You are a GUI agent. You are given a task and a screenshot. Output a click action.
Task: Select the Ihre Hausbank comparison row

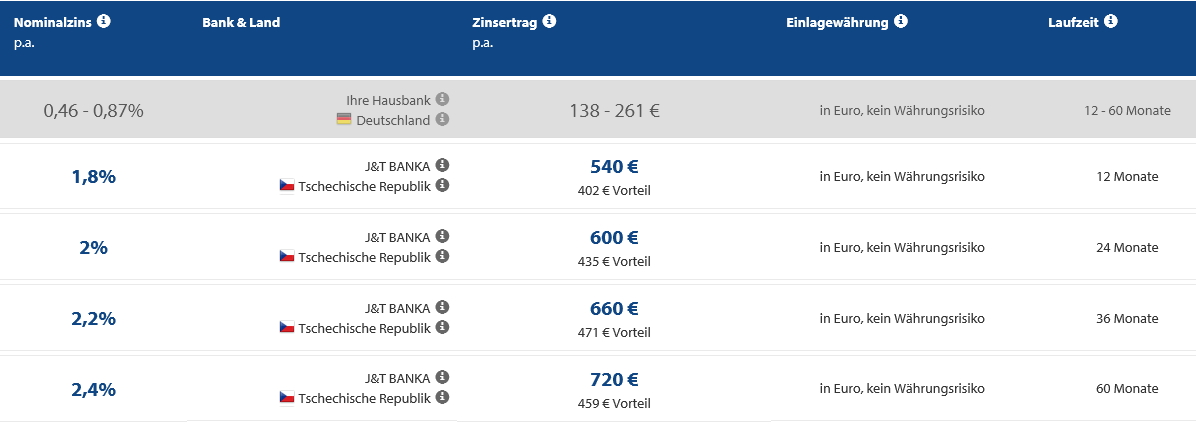click(598, 110)
